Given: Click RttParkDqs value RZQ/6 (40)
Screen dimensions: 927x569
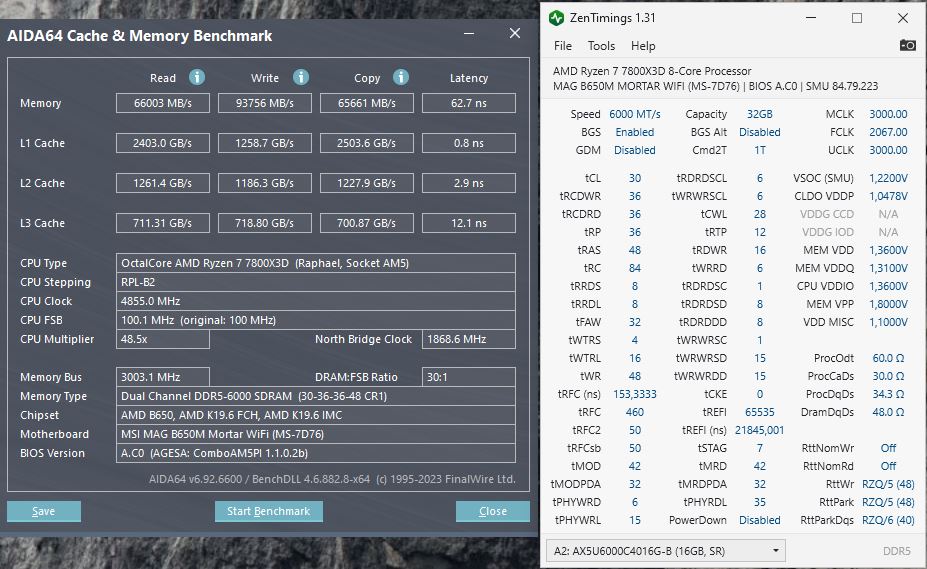Looking at the screenshot, I should pos(888,520).
